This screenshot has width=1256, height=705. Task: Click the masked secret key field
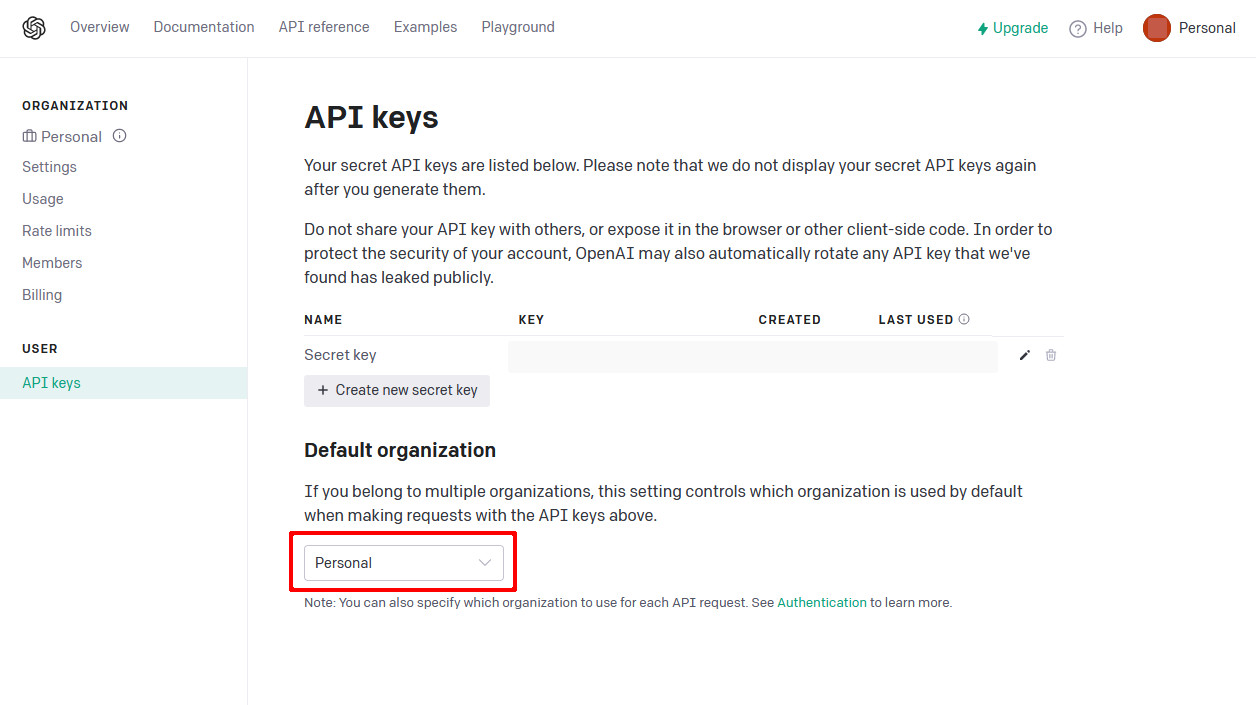752,356
